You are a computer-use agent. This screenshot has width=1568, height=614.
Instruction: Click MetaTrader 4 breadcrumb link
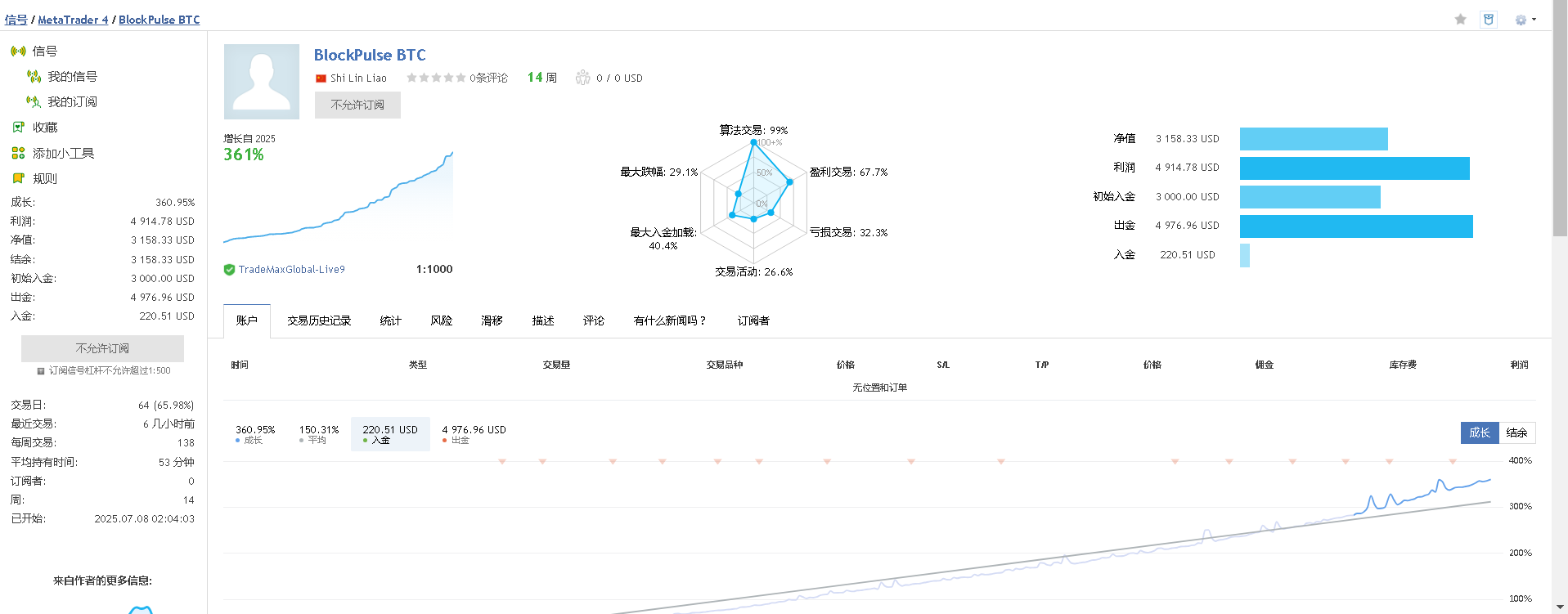(73, 20)
